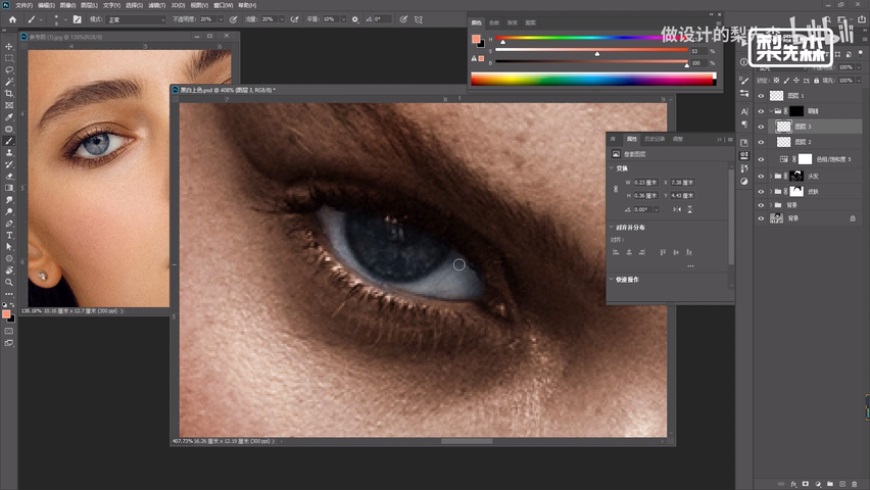The height and width of the screenshot is (490, 870).
Task: Toggle visibility of 图层 2 layer
Action: coord(761,143)
